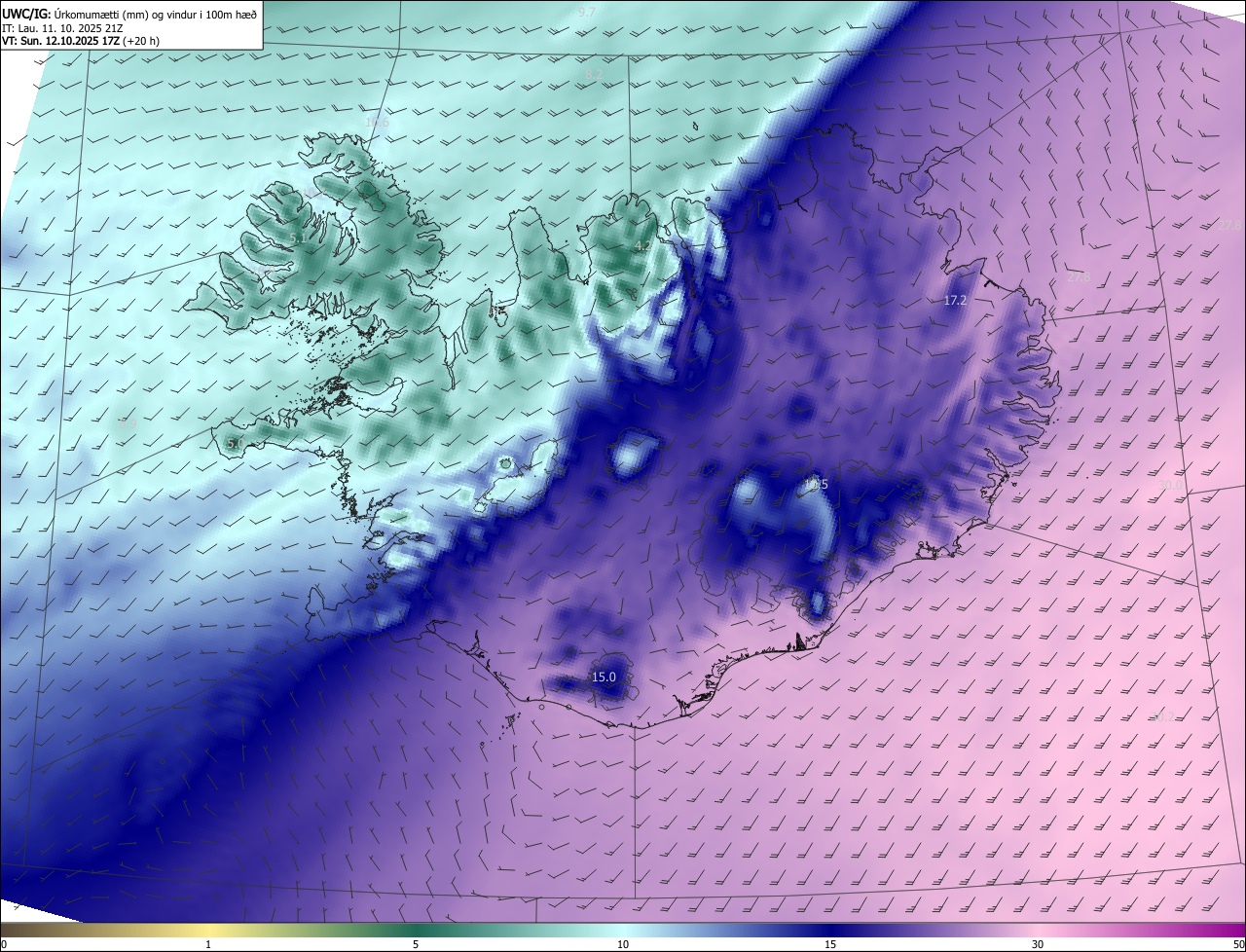Click the 4.2 value label on the map
The image size is (1246, 952).
tap(642, 246)
